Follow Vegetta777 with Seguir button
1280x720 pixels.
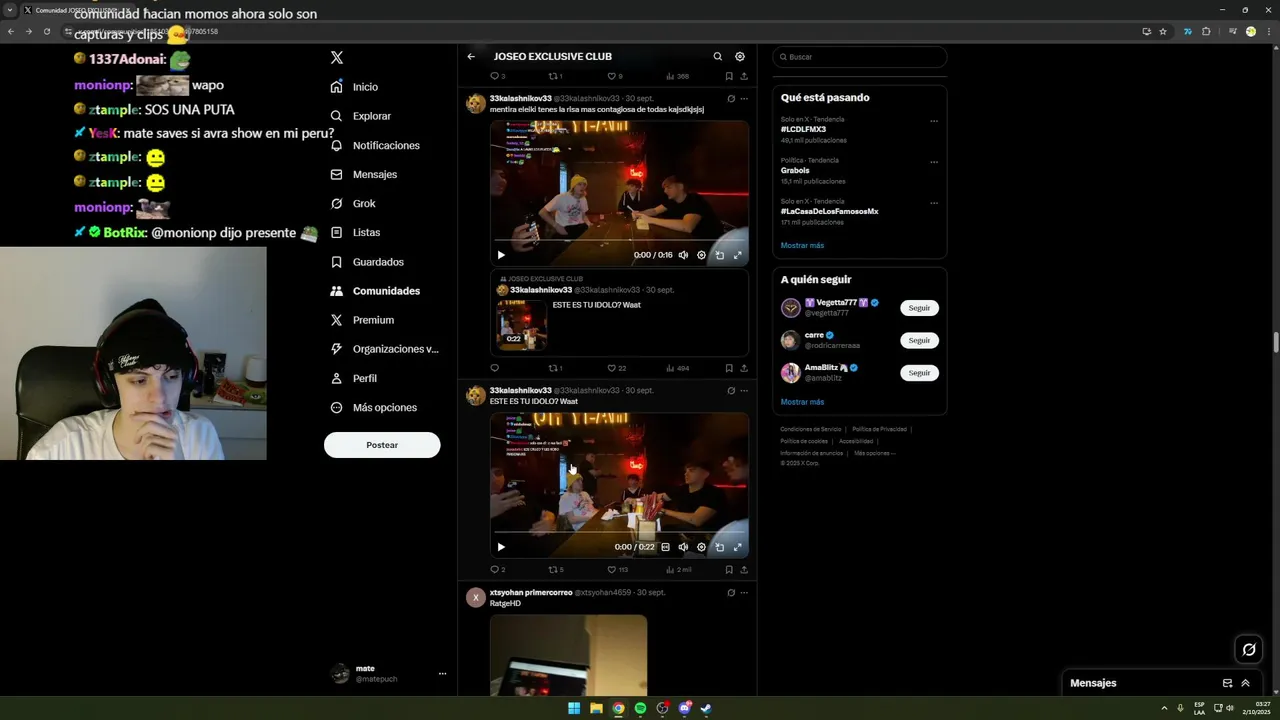click(x=919, y=308)
